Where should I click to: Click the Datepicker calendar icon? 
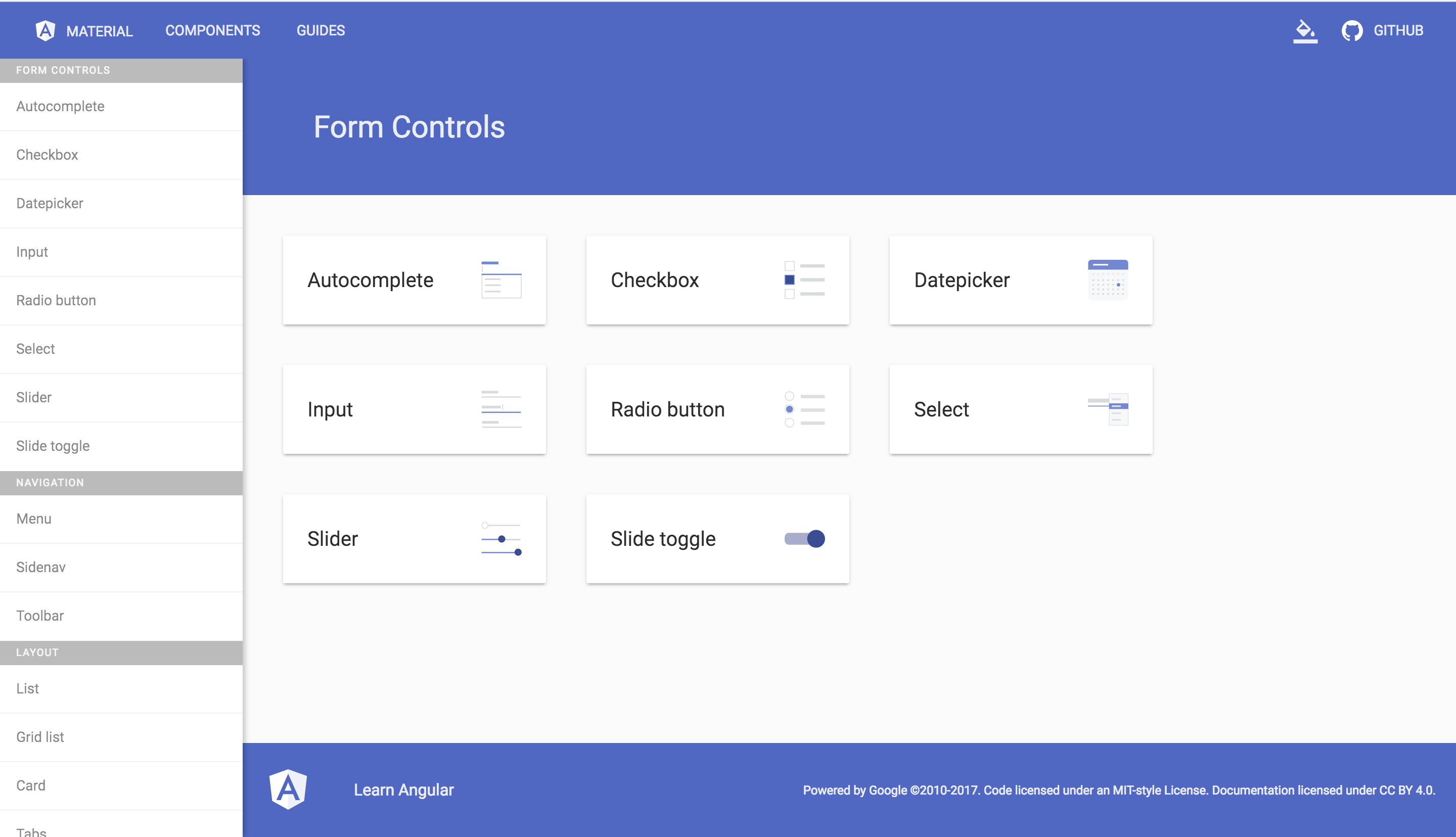[x=1108, y=280]
